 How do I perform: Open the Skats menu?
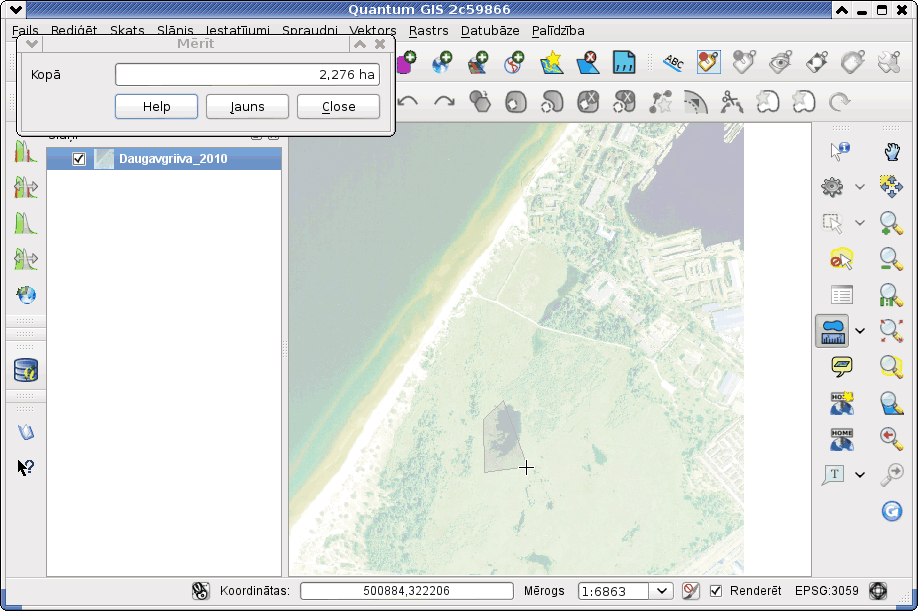(x=127, y=30)
